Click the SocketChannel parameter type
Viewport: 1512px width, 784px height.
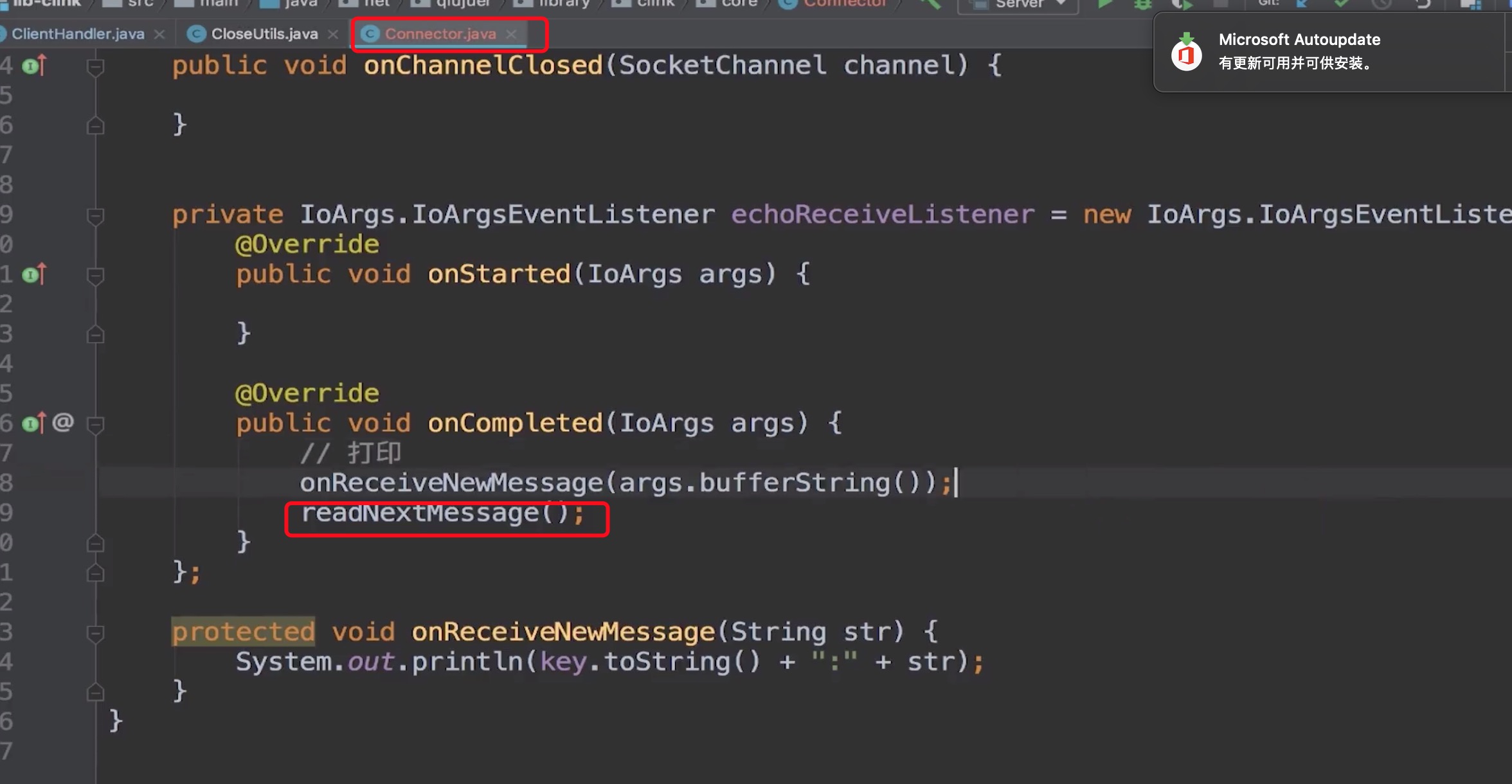723,66
